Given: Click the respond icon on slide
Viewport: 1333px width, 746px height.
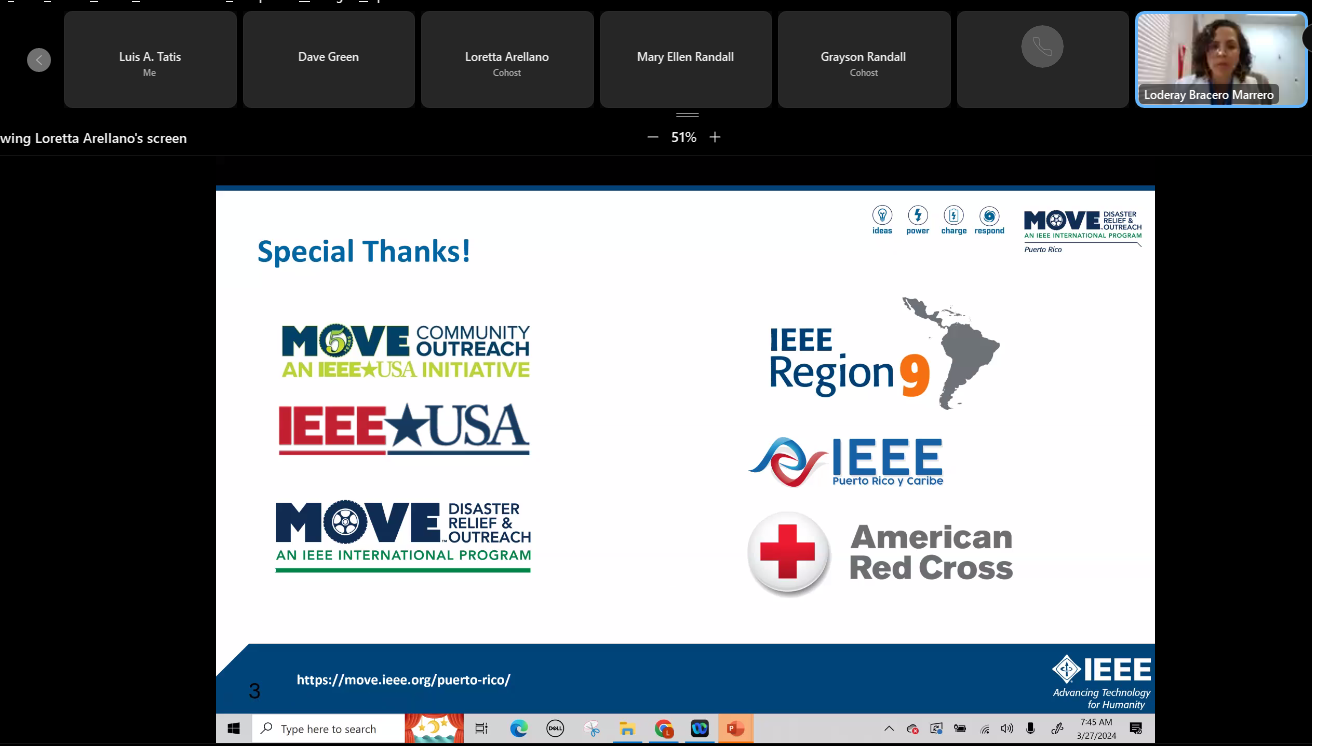Looking at the screenshot, I should (x=989, y=219).
